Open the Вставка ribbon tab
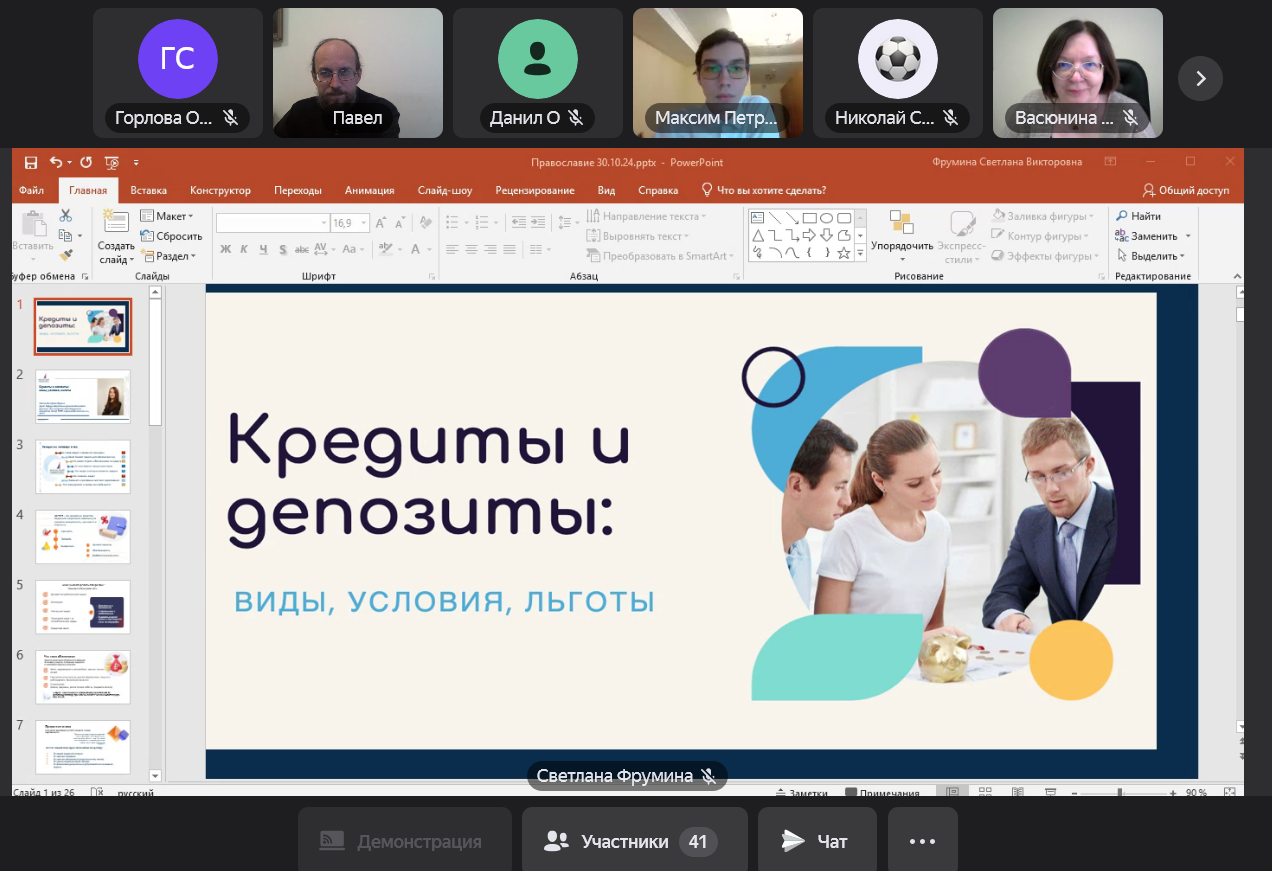Image resolution: width=1272 pixels, height=871 pixels. tap(148, 190)
